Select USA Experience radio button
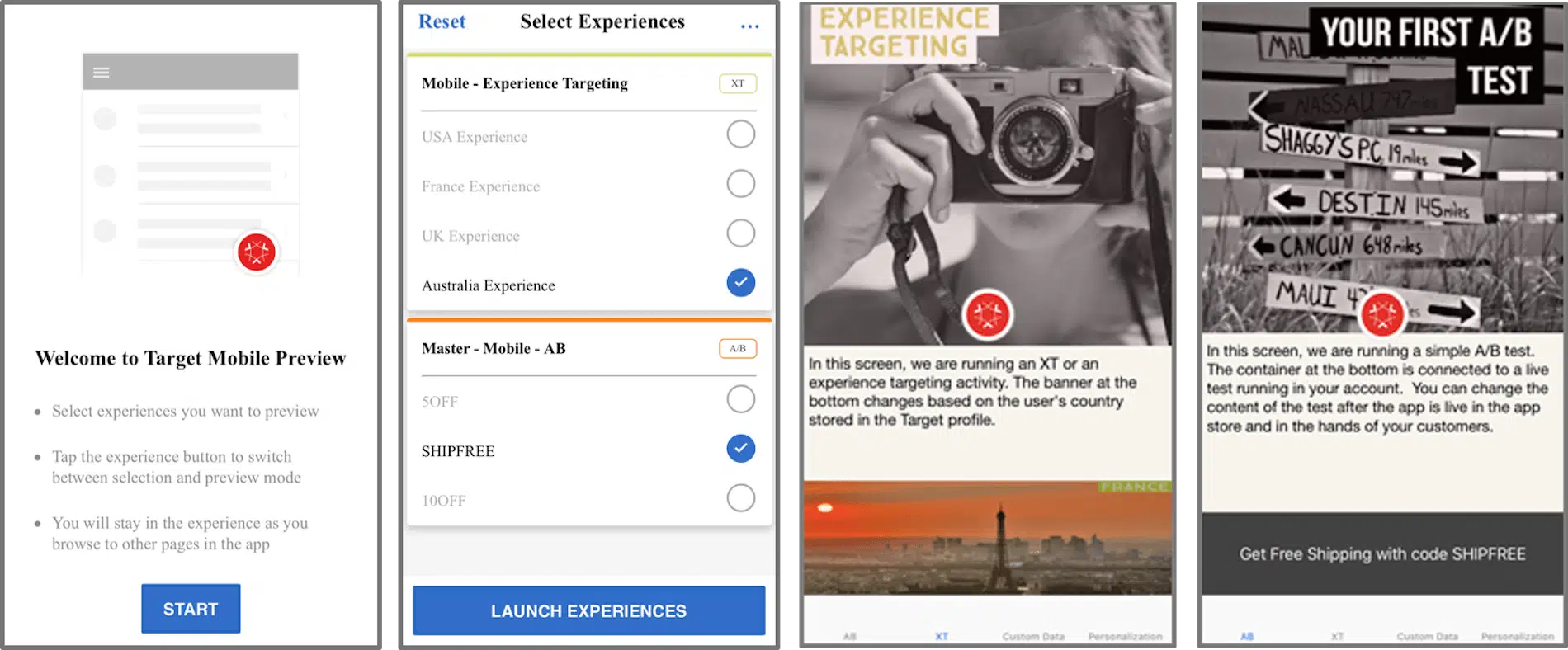The image size is (1568, 650). (x=740, y=134)
